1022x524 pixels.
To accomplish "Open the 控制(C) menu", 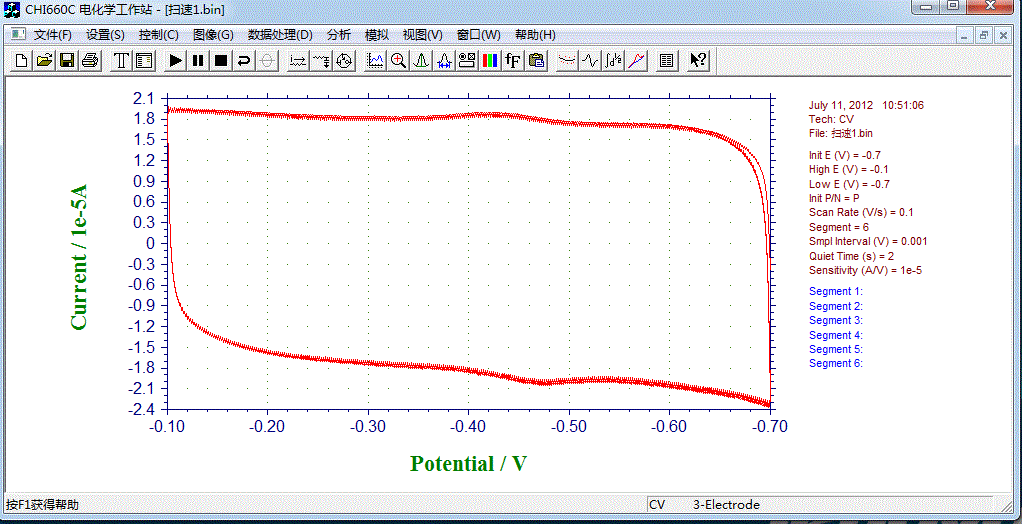I will 158,35.
